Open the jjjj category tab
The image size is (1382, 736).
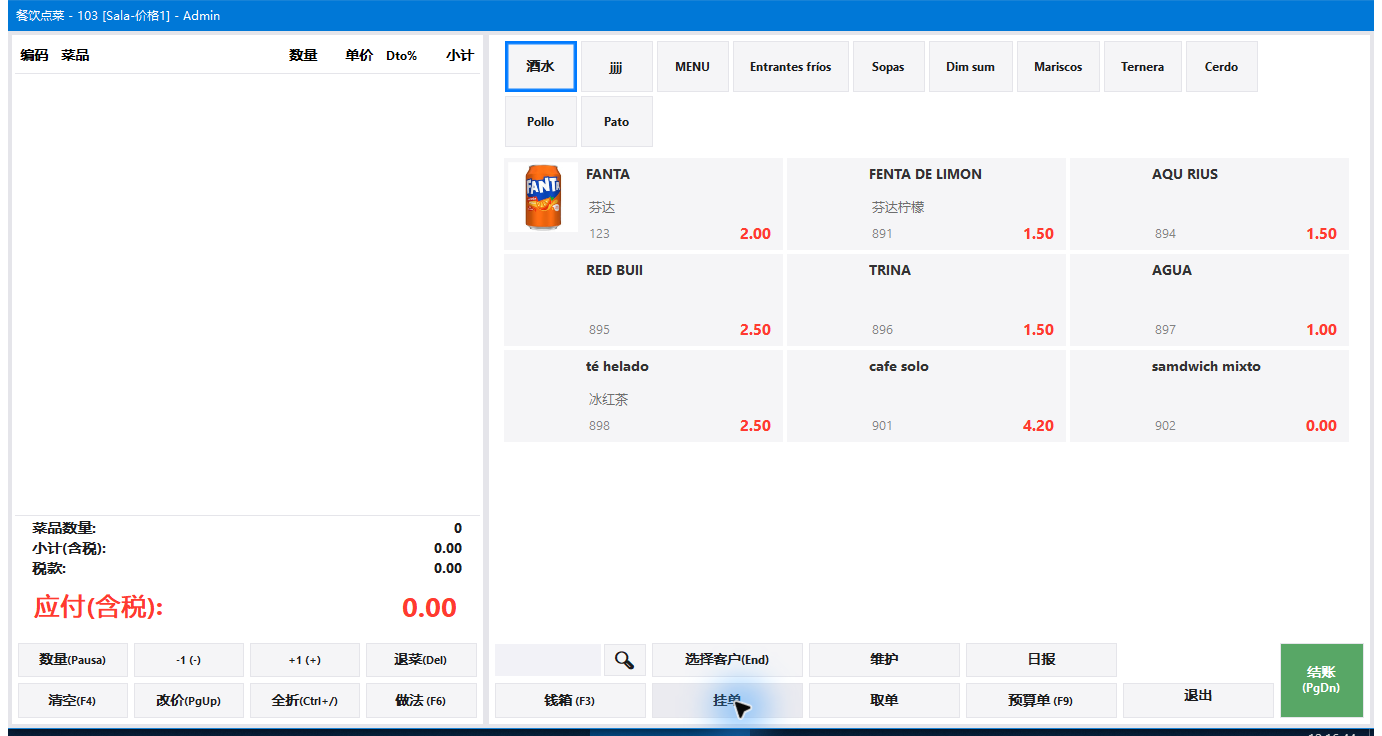[x=617, y=67]
